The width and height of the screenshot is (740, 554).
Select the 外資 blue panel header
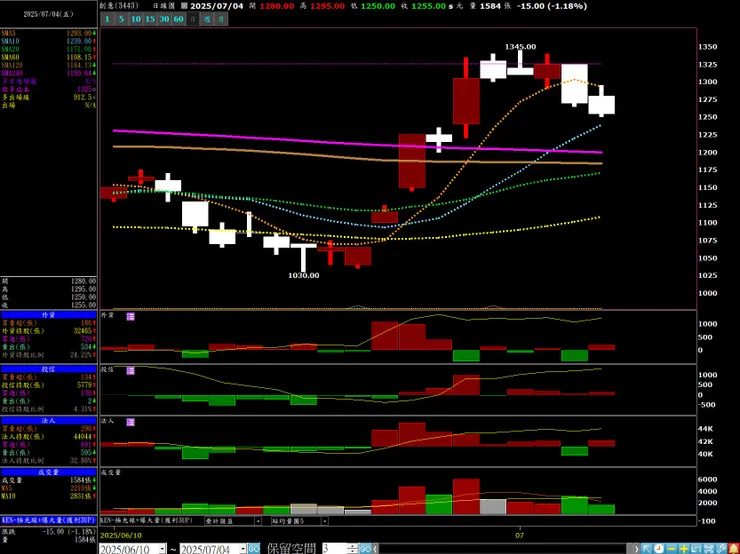pos(49,315)
